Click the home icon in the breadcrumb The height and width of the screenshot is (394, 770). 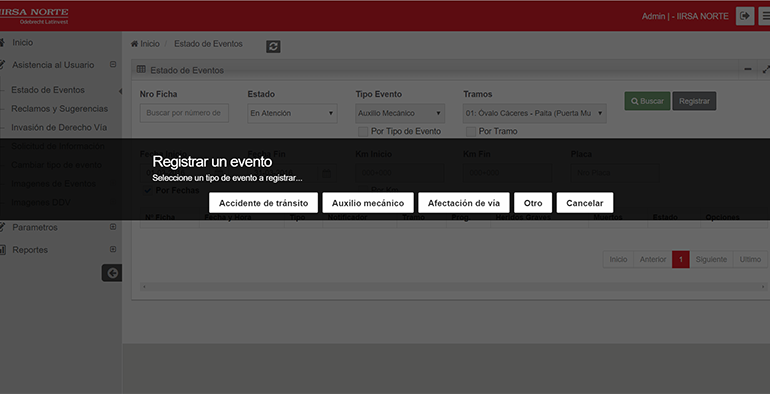[x=134, y=44]
